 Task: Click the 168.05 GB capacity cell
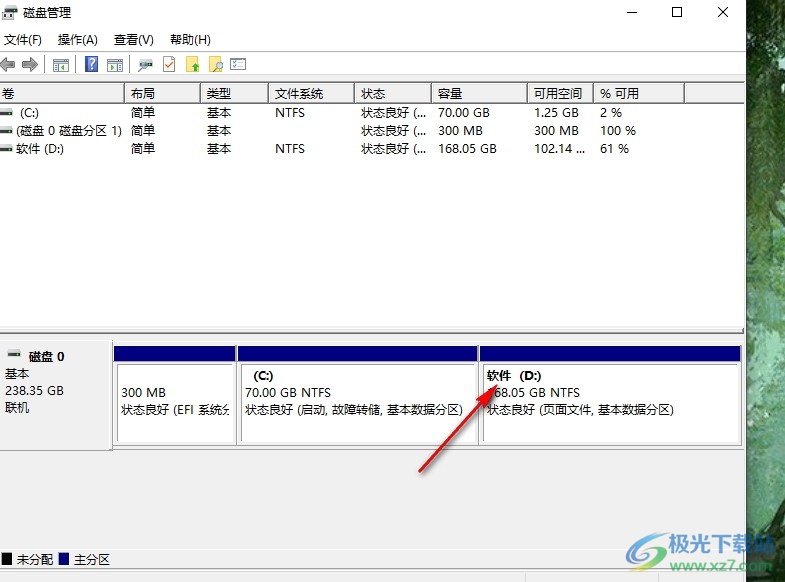coord(467,149)
